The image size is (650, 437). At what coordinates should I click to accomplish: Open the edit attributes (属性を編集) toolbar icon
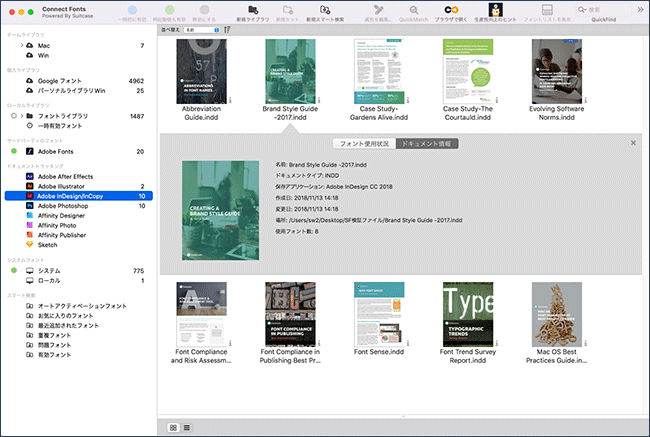[x=378, y=10]
